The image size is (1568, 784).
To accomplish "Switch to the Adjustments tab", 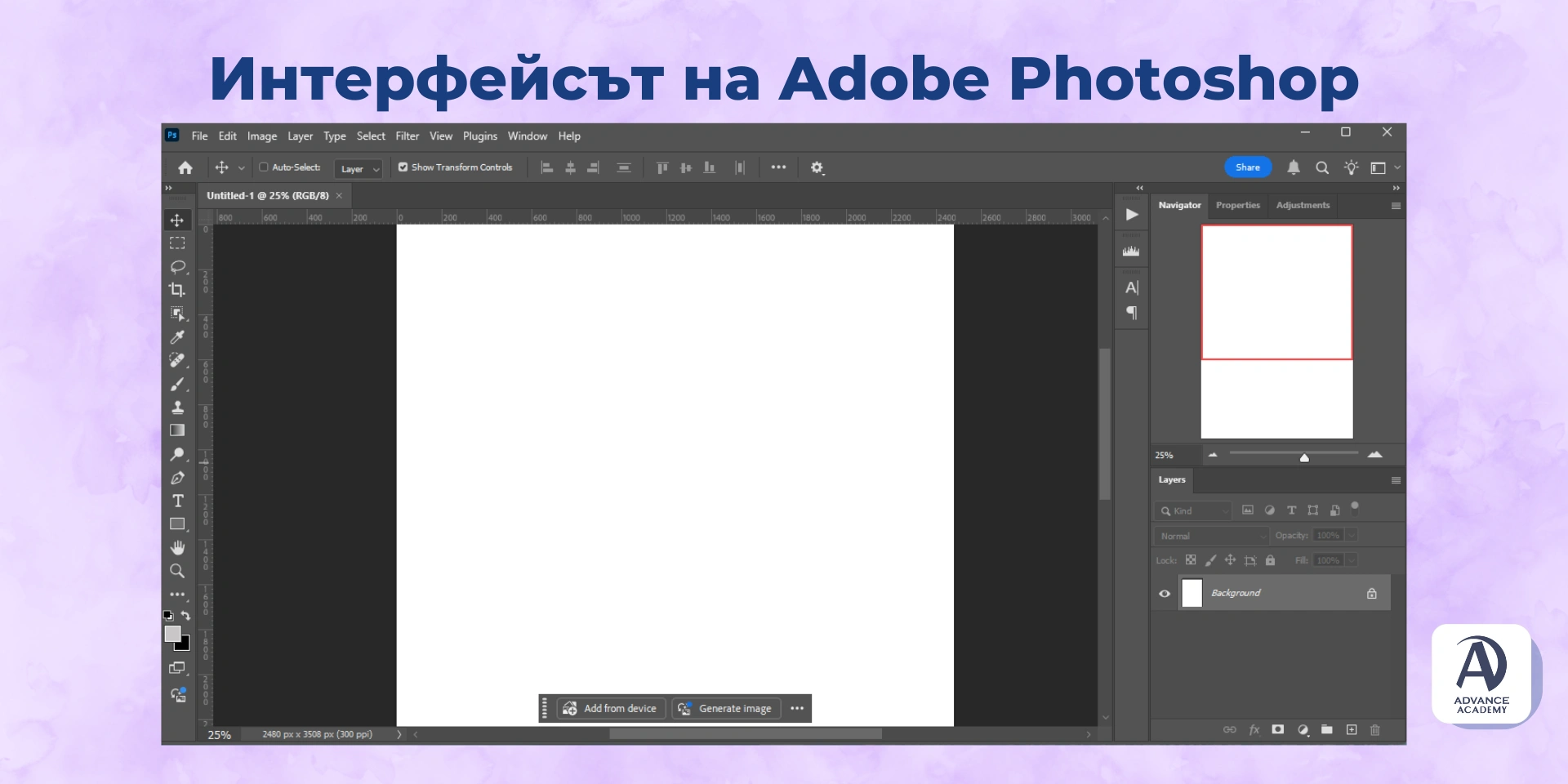I will coord(1302,205).
